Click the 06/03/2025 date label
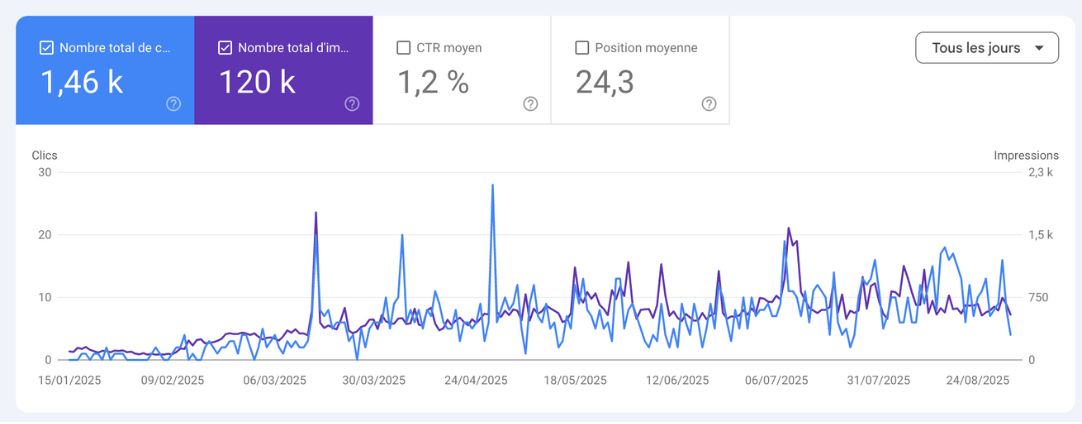This screenshot has width=1082, height=424. pyautogui.click(x=275, y=380)
